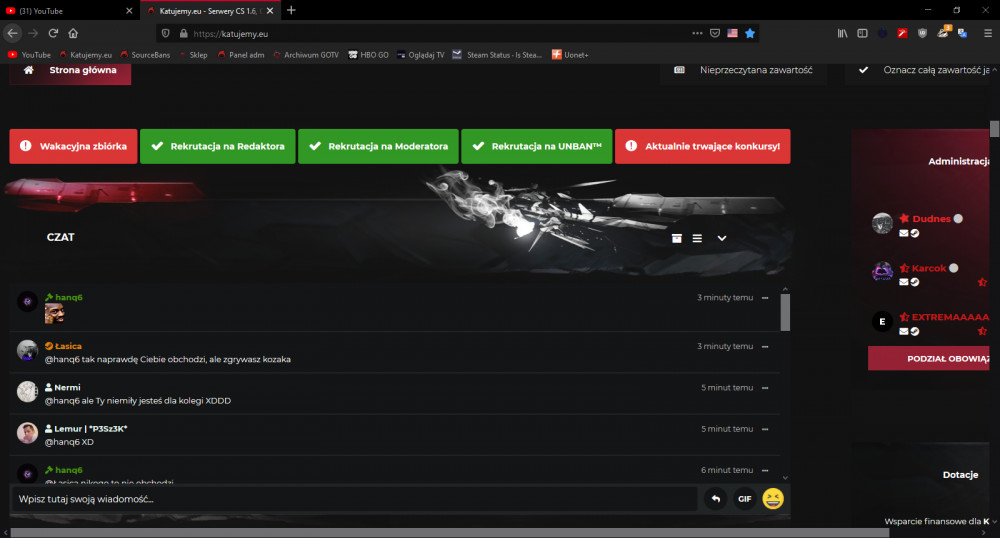Open page actions three-dot menu in address bar

click(697, 33)
